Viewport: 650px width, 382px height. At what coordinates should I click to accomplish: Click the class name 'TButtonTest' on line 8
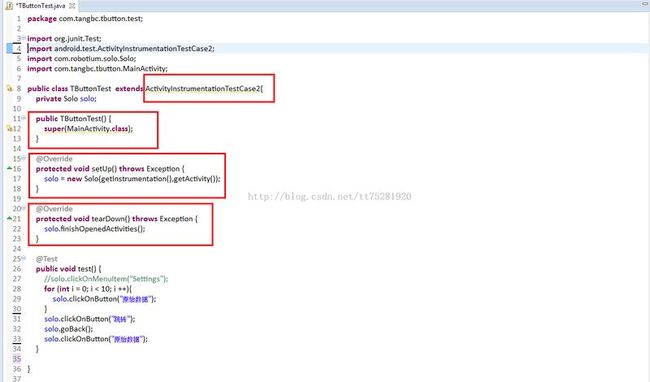(90, 89)
